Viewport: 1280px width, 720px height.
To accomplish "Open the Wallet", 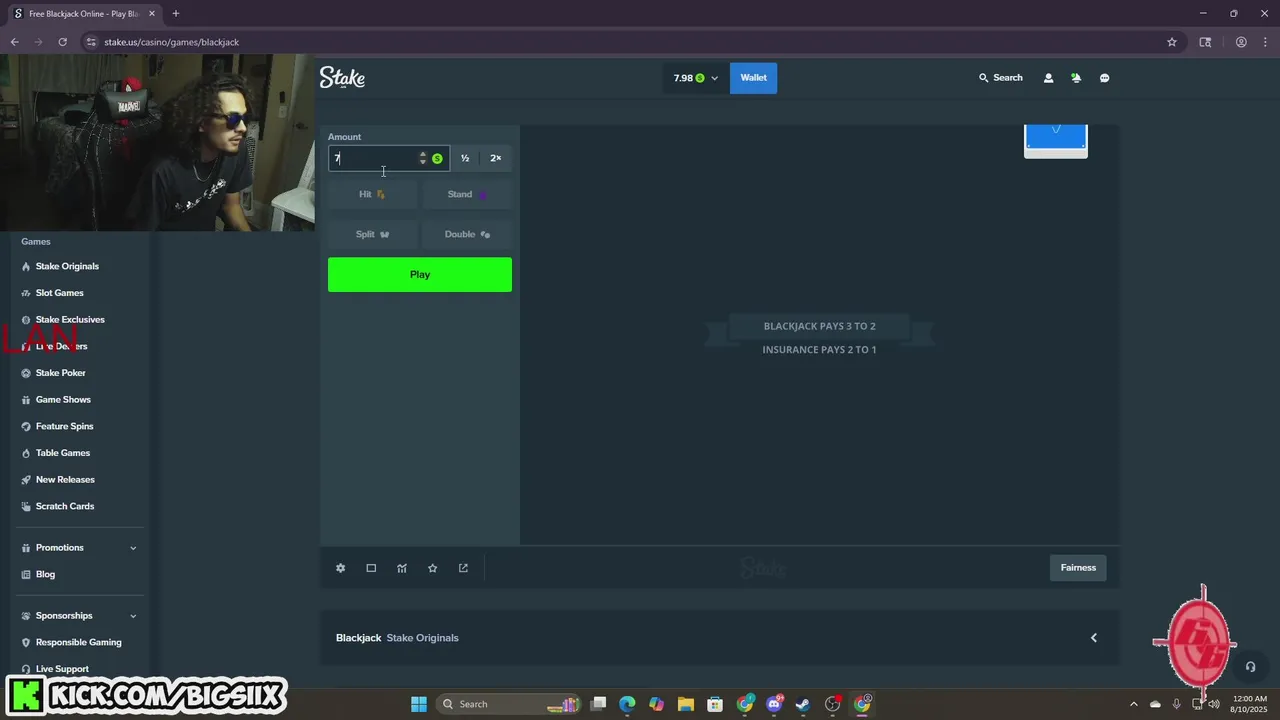I will [753, 78].
